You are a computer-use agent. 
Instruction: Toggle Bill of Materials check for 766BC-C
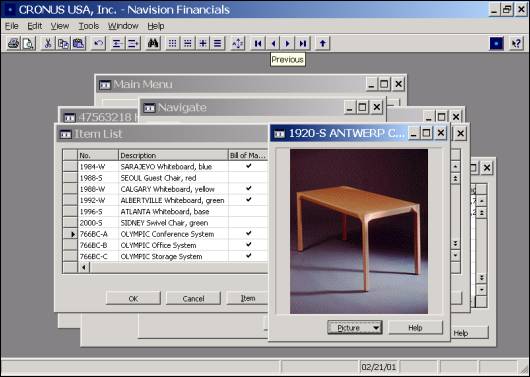(249, 256)
